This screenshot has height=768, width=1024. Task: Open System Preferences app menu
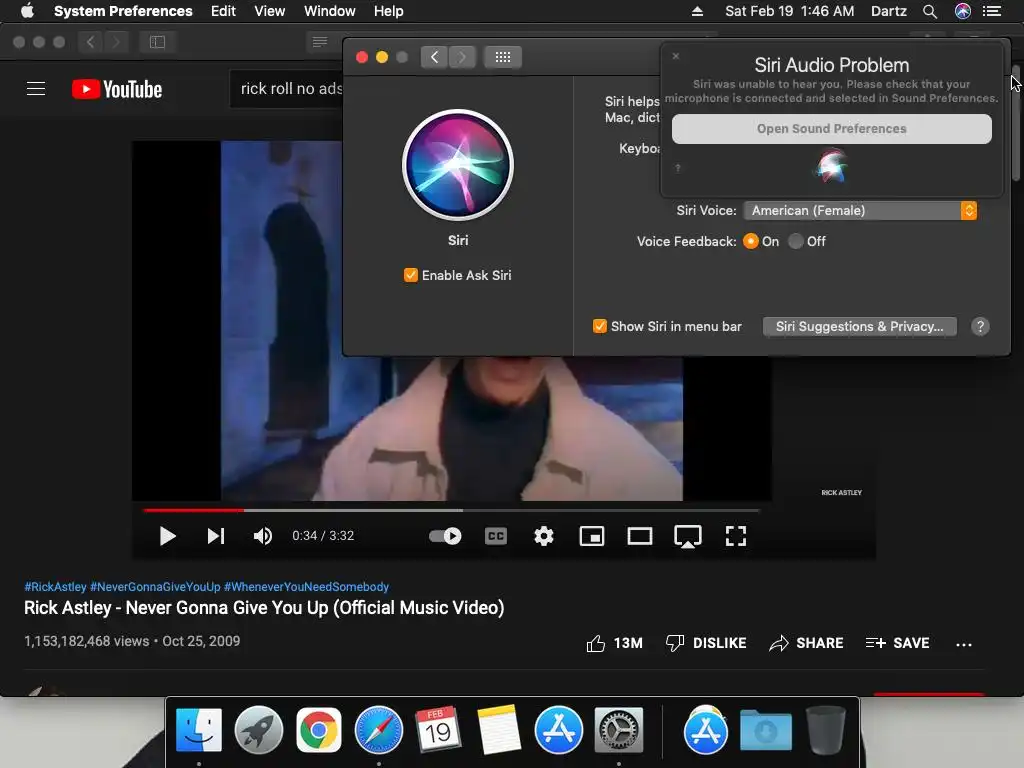(123, 11)
